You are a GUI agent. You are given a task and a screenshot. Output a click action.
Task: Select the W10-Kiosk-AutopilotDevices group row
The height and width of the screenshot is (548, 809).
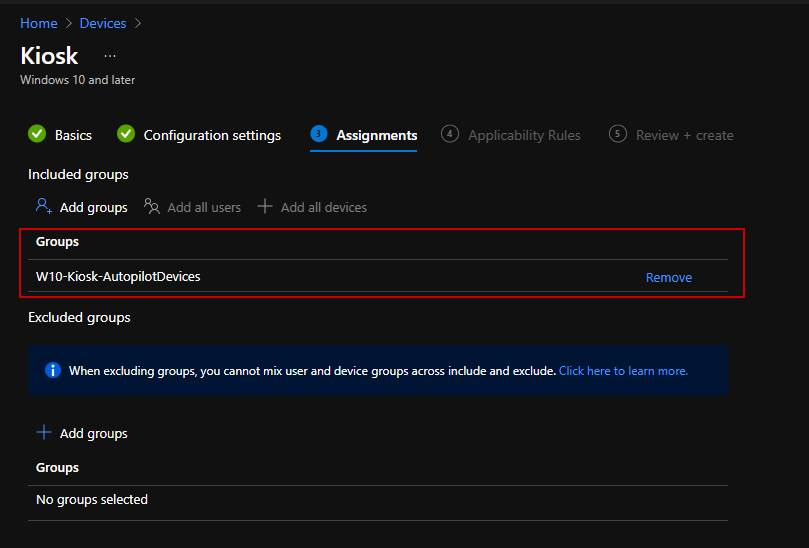pyautogui.click(x=118, y=276)
